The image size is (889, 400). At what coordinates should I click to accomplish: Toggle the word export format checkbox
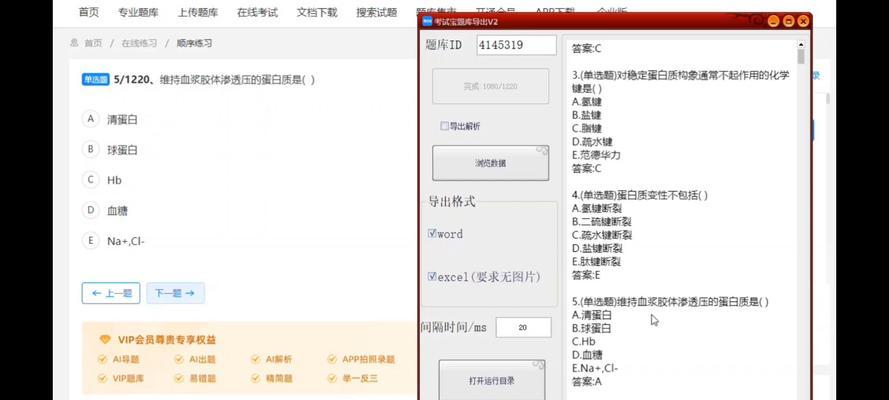tap(432, 233)
